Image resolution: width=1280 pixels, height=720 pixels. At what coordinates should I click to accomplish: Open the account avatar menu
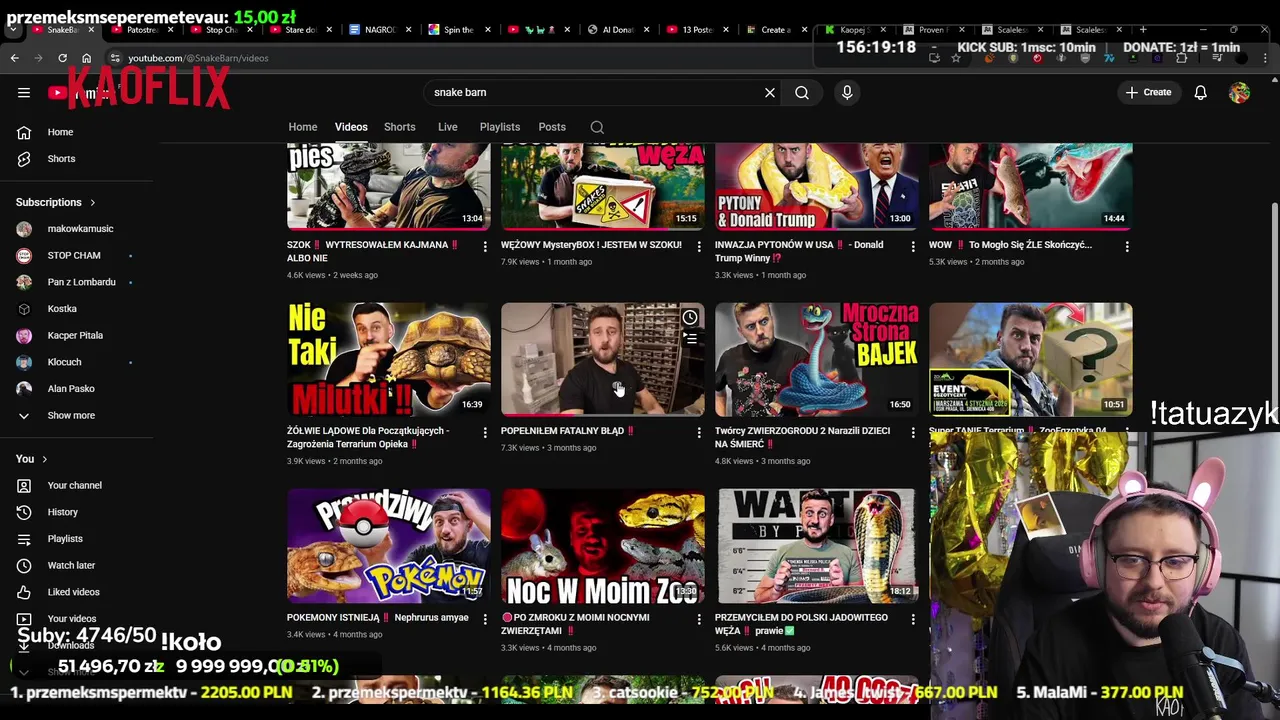tap(1239, 92)
